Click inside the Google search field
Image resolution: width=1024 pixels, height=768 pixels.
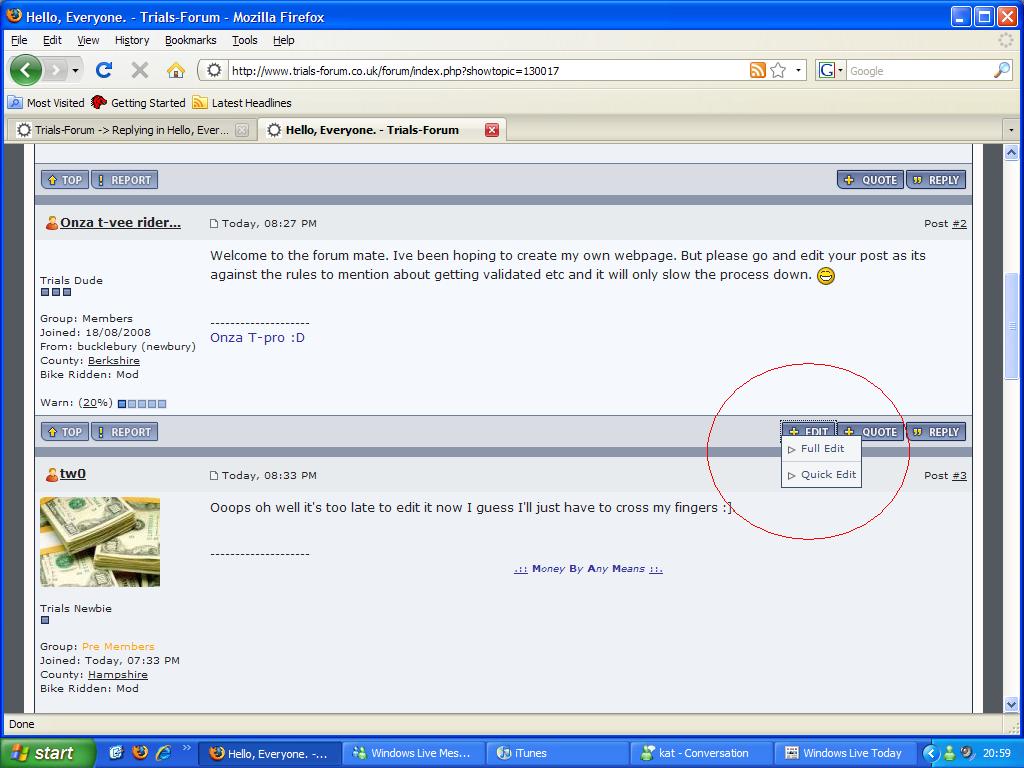tap(920, 71)
